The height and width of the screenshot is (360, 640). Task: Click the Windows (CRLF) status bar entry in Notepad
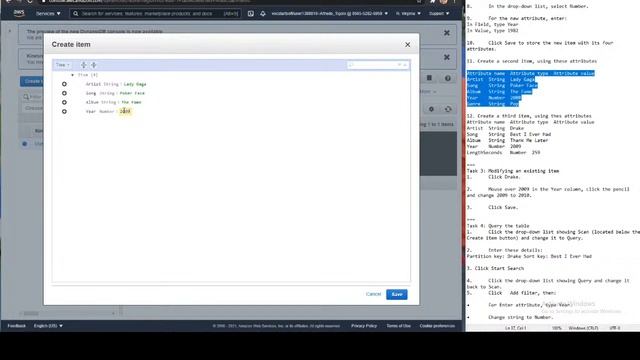point(584,328)
